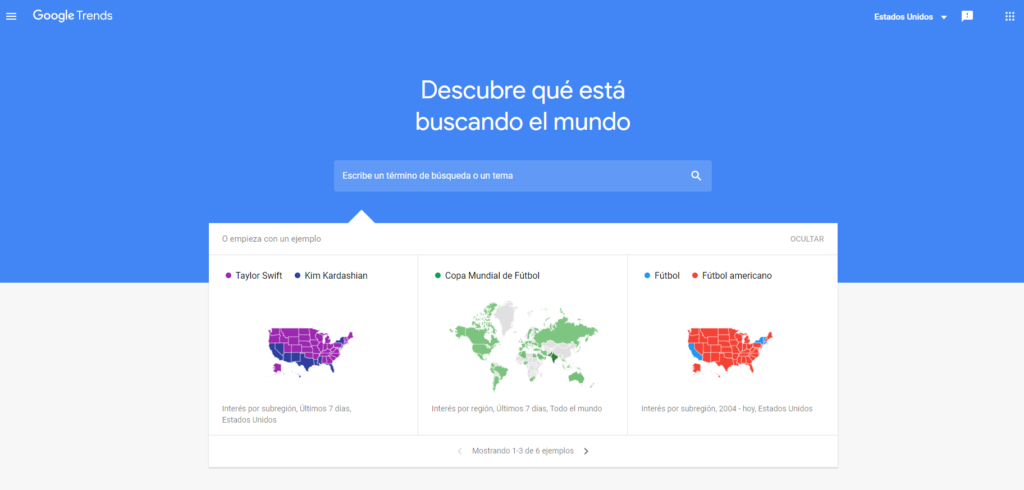Click the Últimos 7 días Estados Unidos caption
This screenshot has height=490, width=1024.
[x=287, y=414]
